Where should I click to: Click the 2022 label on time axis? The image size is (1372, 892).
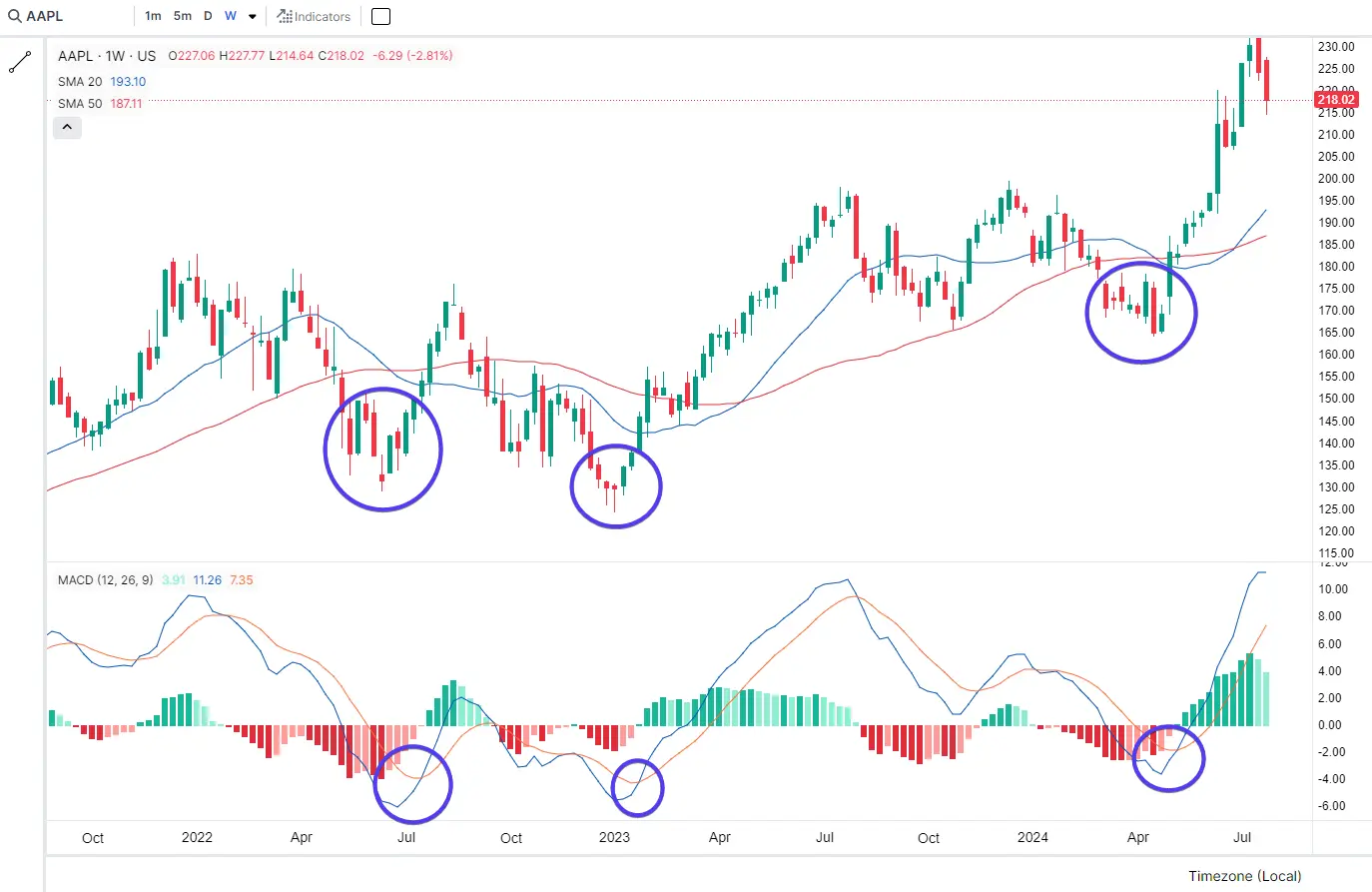coord(197,837)
